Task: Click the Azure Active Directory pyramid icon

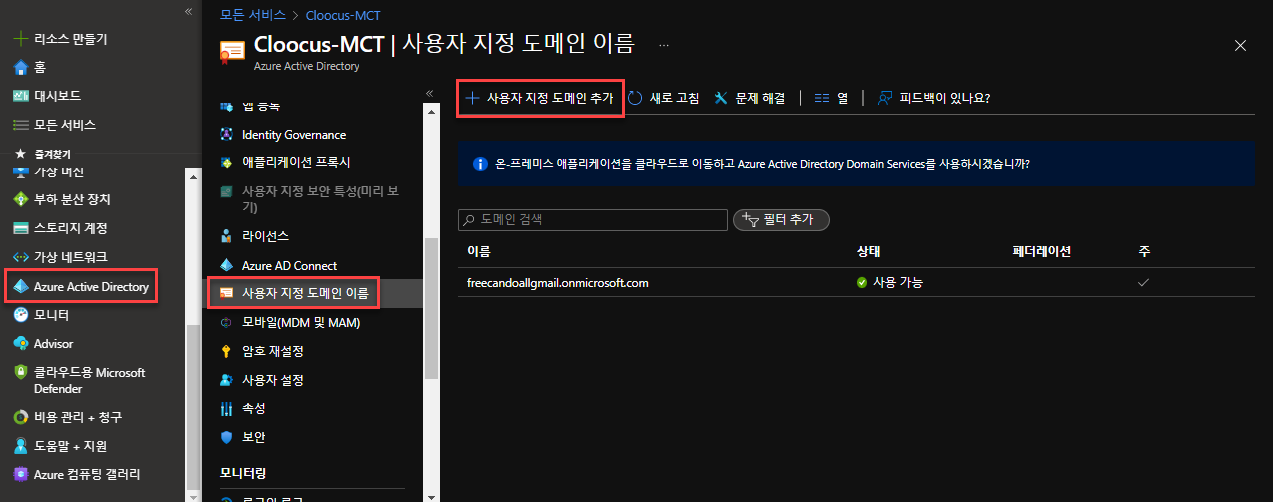Action: 21,286
